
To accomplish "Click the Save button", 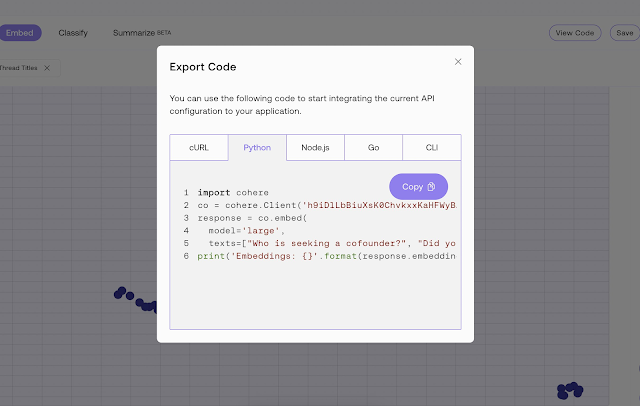I will [625, 33].
